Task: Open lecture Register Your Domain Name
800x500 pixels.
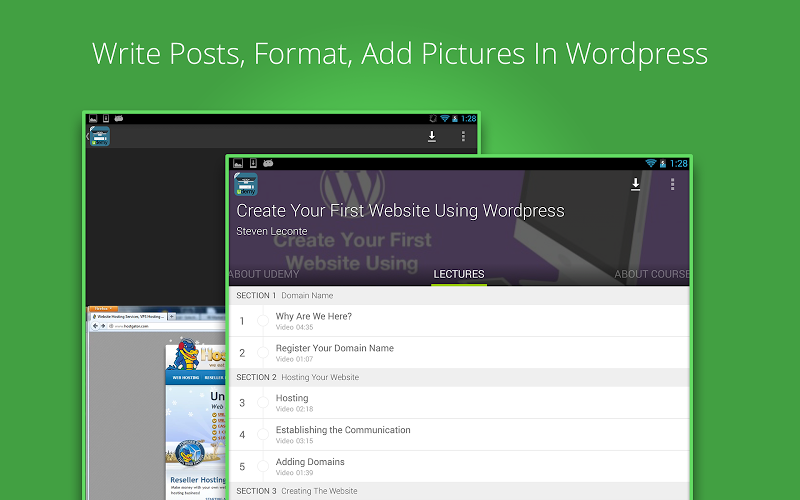Action: click(x=459, y=353)
